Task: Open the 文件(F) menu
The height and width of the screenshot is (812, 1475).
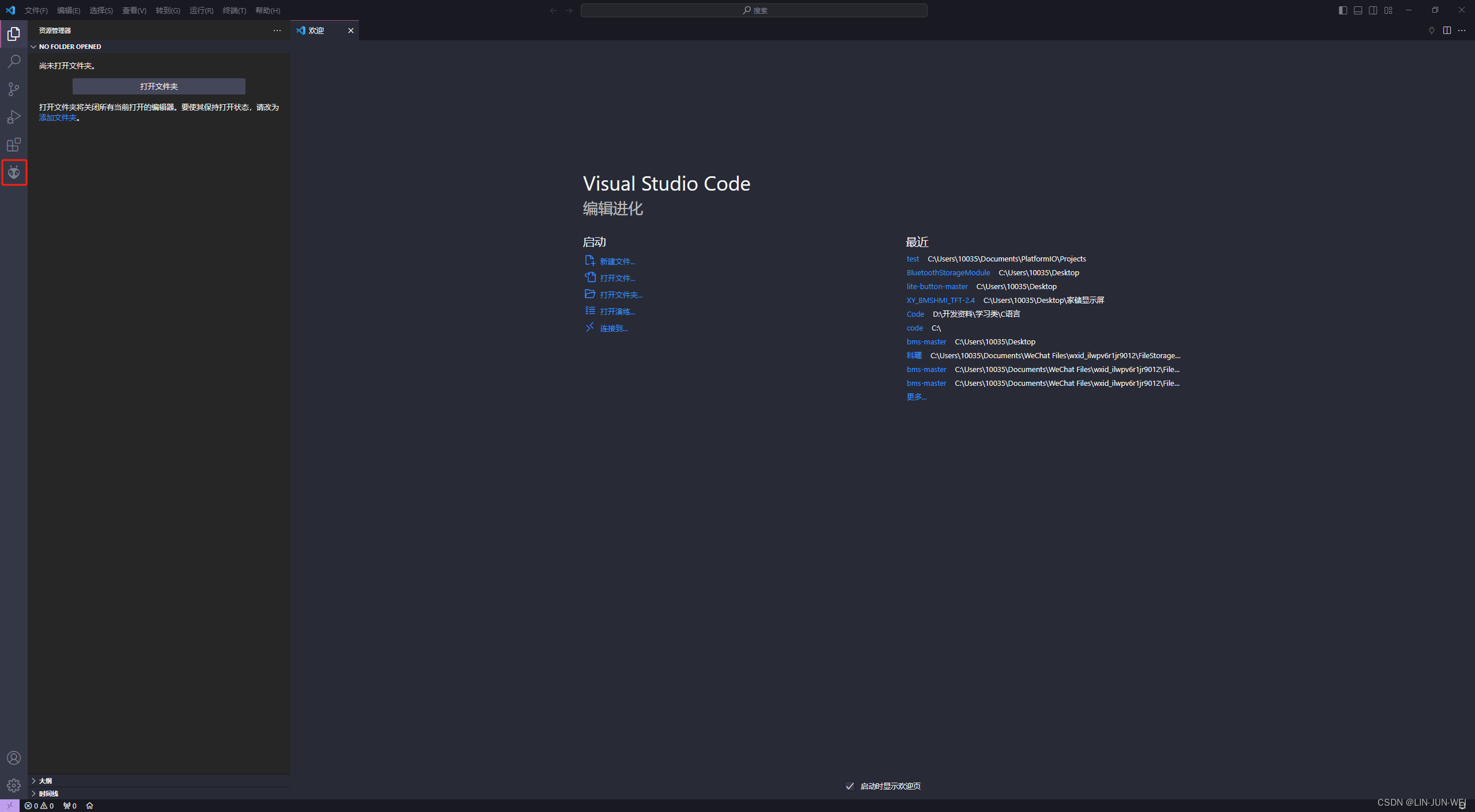Action: [x=36, y=10]
